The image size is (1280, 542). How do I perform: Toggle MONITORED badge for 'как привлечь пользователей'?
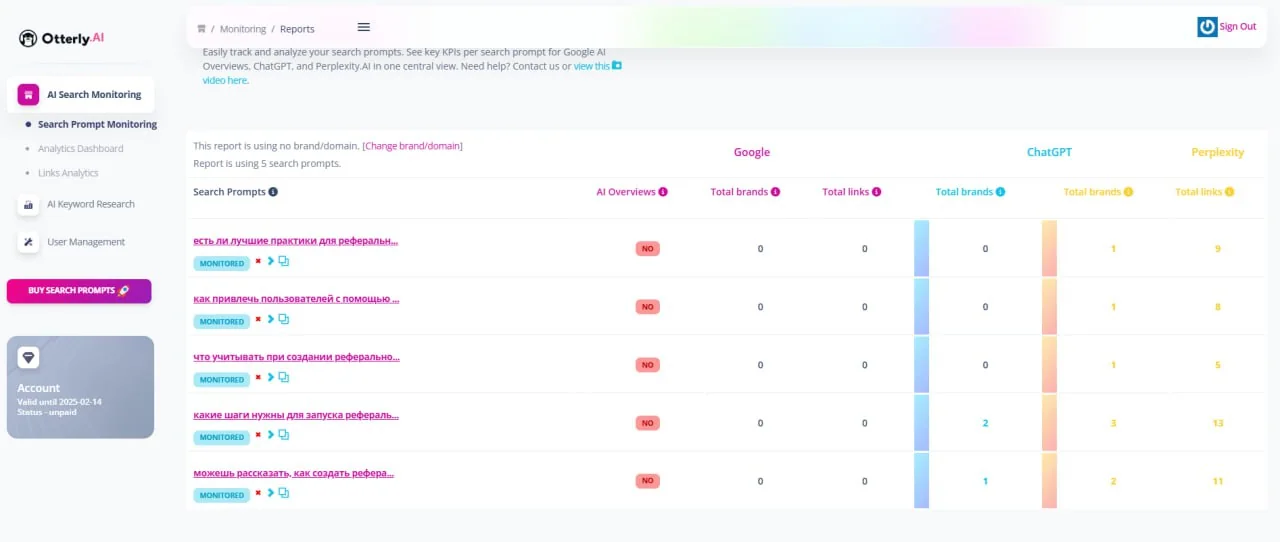[222, 322]
